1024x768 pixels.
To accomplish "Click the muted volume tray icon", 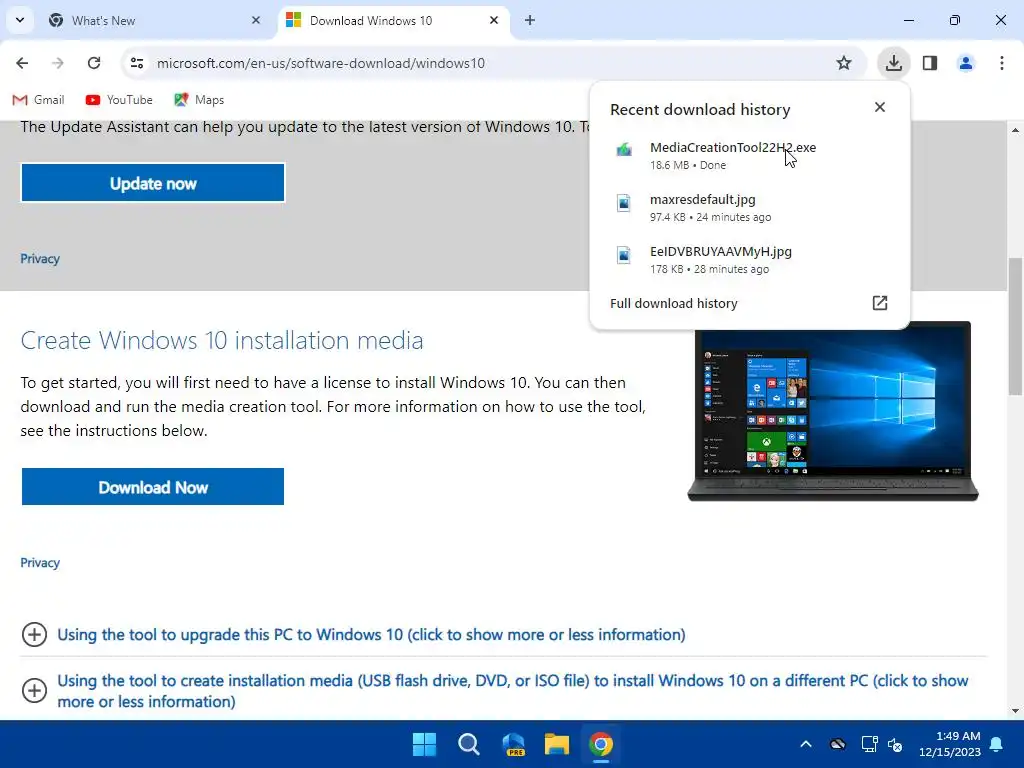I will tap(895, 744).
